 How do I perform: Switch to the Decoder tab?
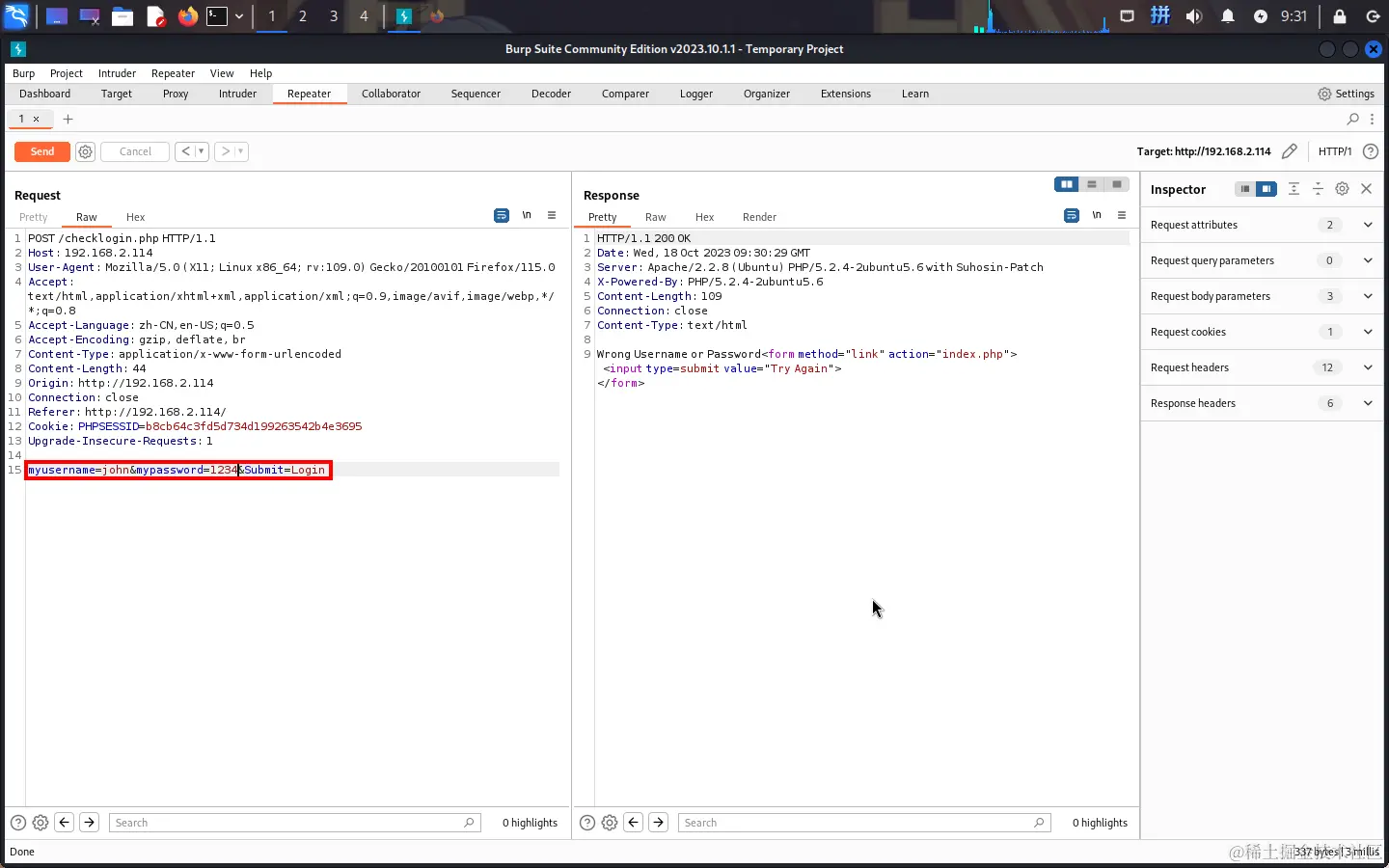click(551, 94)
